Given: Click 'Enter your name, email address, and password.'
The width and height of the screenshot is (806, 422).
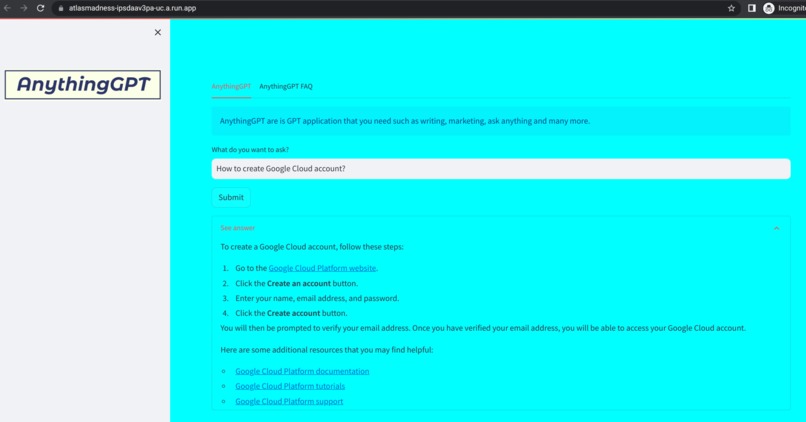Looking at the screenshot, I should tap(317, 298).
